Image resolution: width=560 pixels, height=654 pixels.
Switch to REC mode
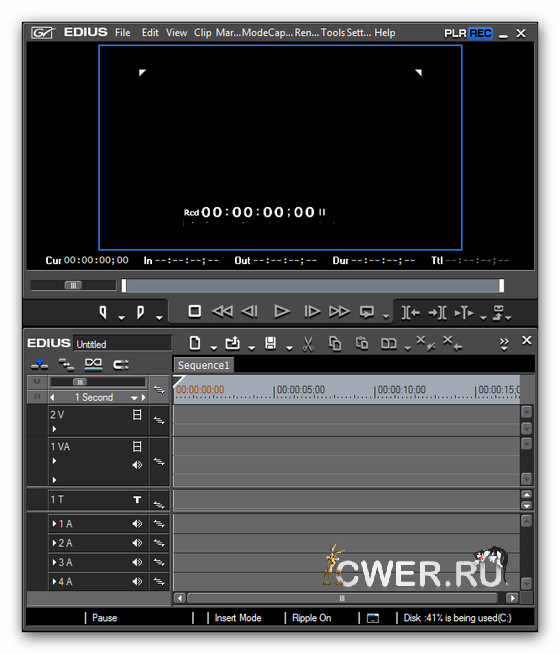tap(480, 33)
